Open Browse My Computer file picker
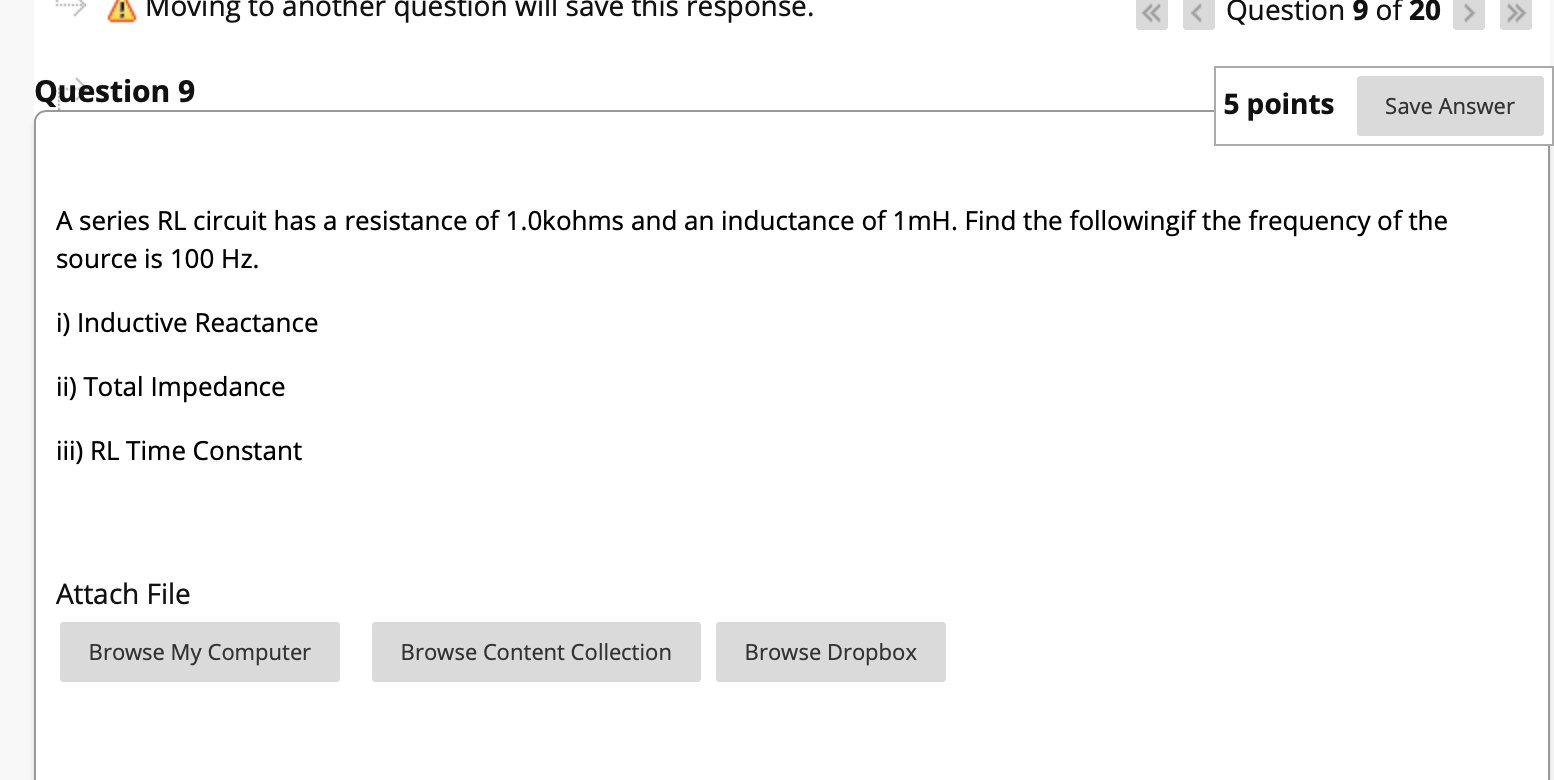 point(199,651)
